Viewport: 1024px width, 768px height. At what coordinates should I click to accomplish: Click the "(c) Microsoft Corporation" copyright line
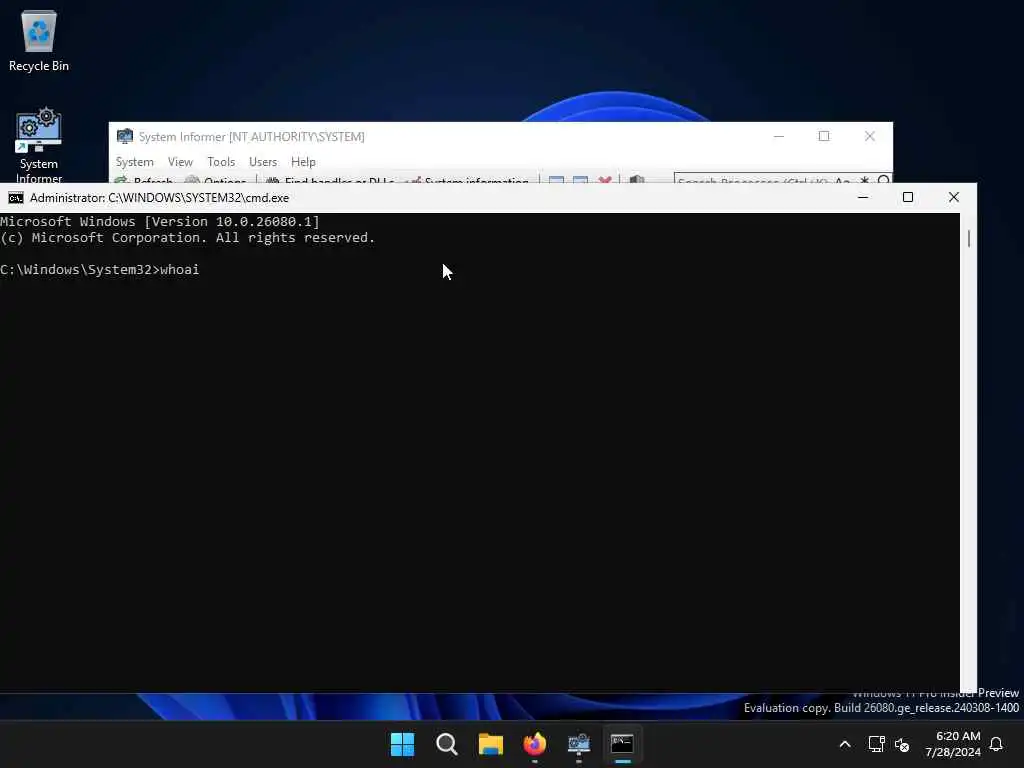(x=188, y=238)
